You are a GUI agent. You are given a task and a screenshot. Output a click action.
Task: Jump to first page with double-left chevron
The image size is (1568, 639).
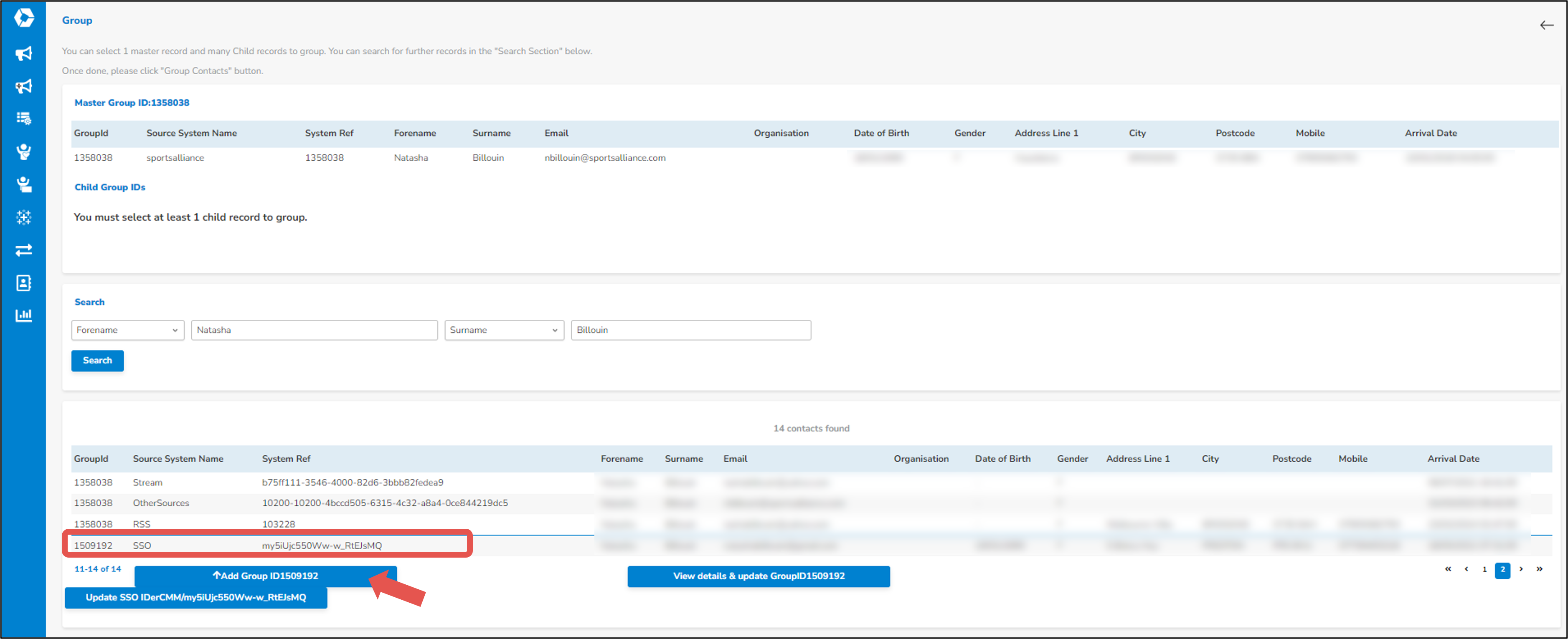click(1447, 569)
